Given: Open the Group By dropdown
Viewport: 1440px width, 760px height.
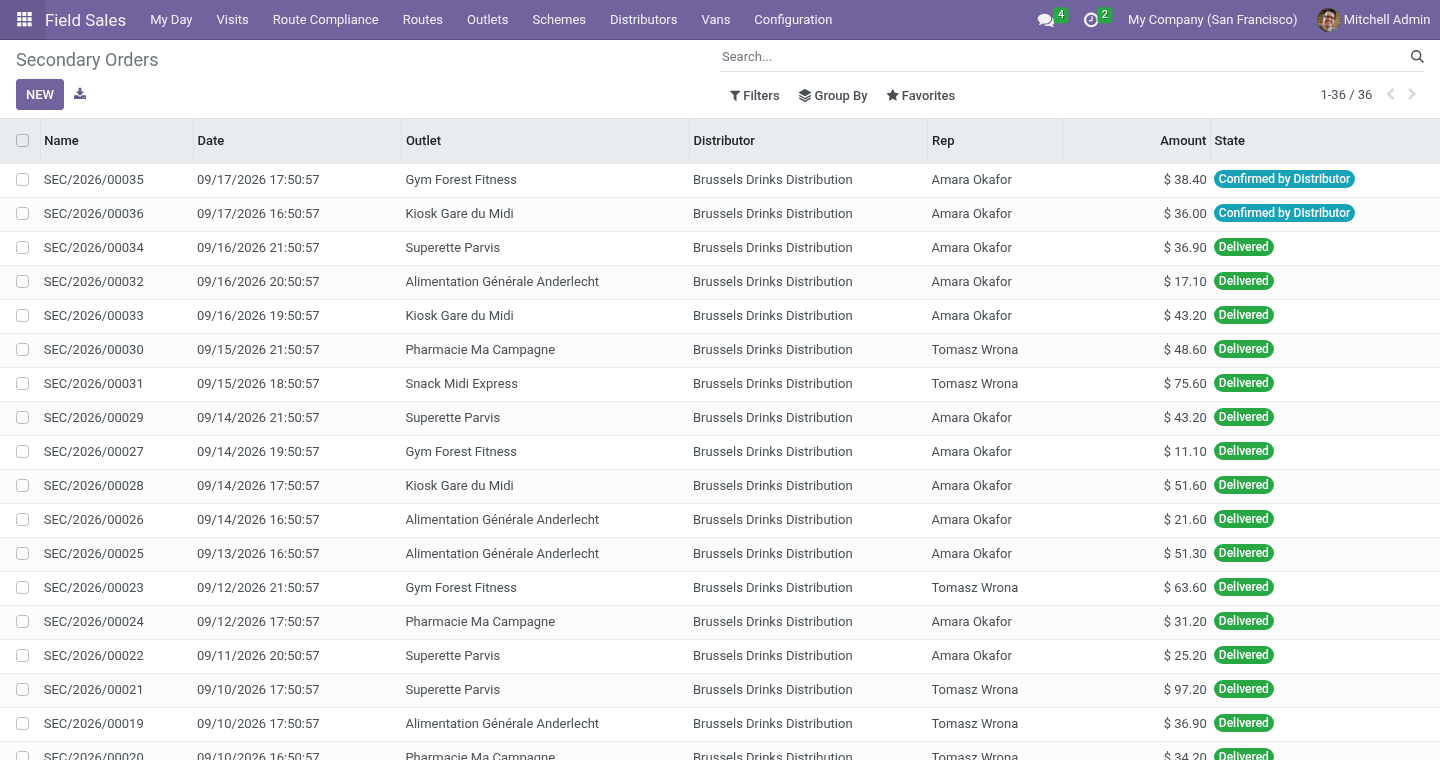Looking at the screenshot, I should 833,96.
